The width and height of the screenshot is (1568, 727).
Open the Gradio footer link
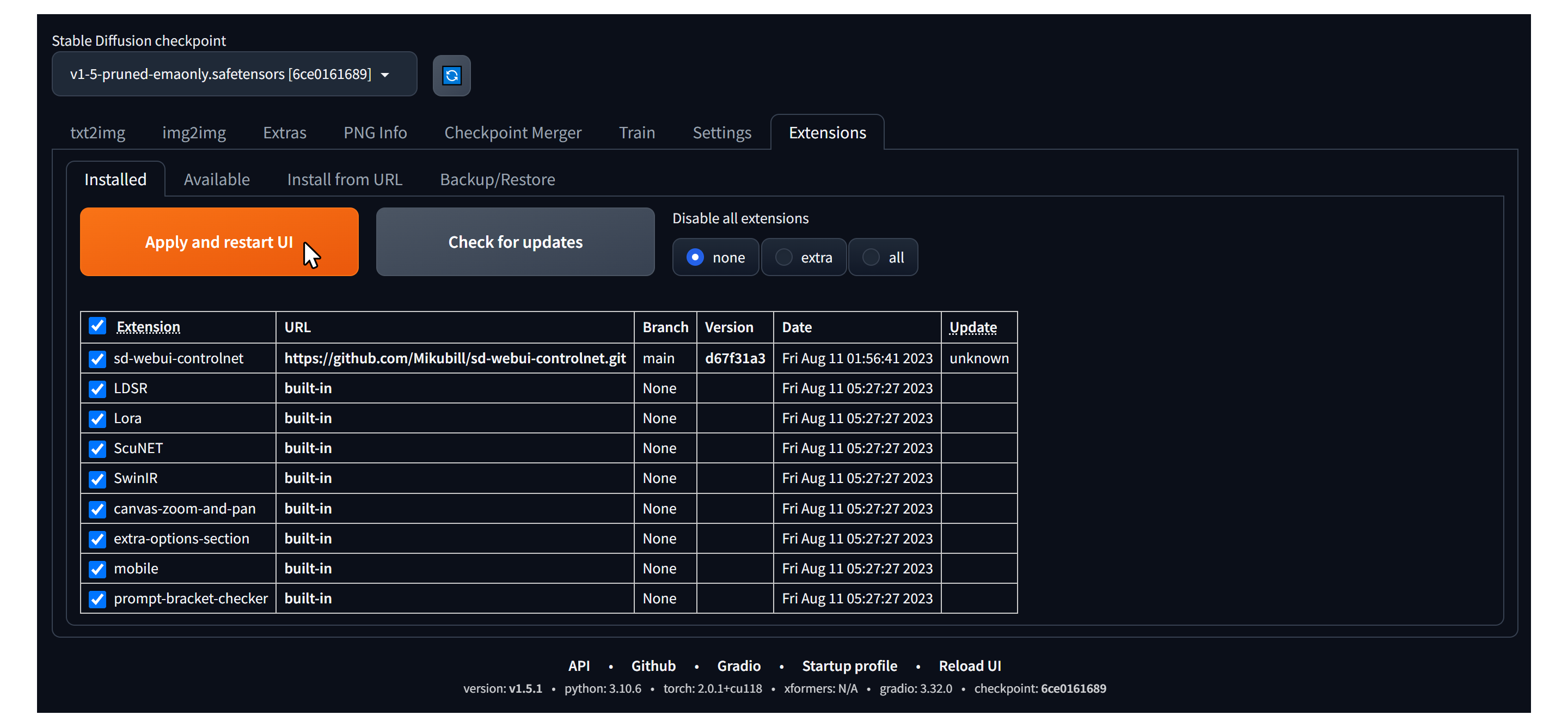pyautogui.click(x=738, y=665)
